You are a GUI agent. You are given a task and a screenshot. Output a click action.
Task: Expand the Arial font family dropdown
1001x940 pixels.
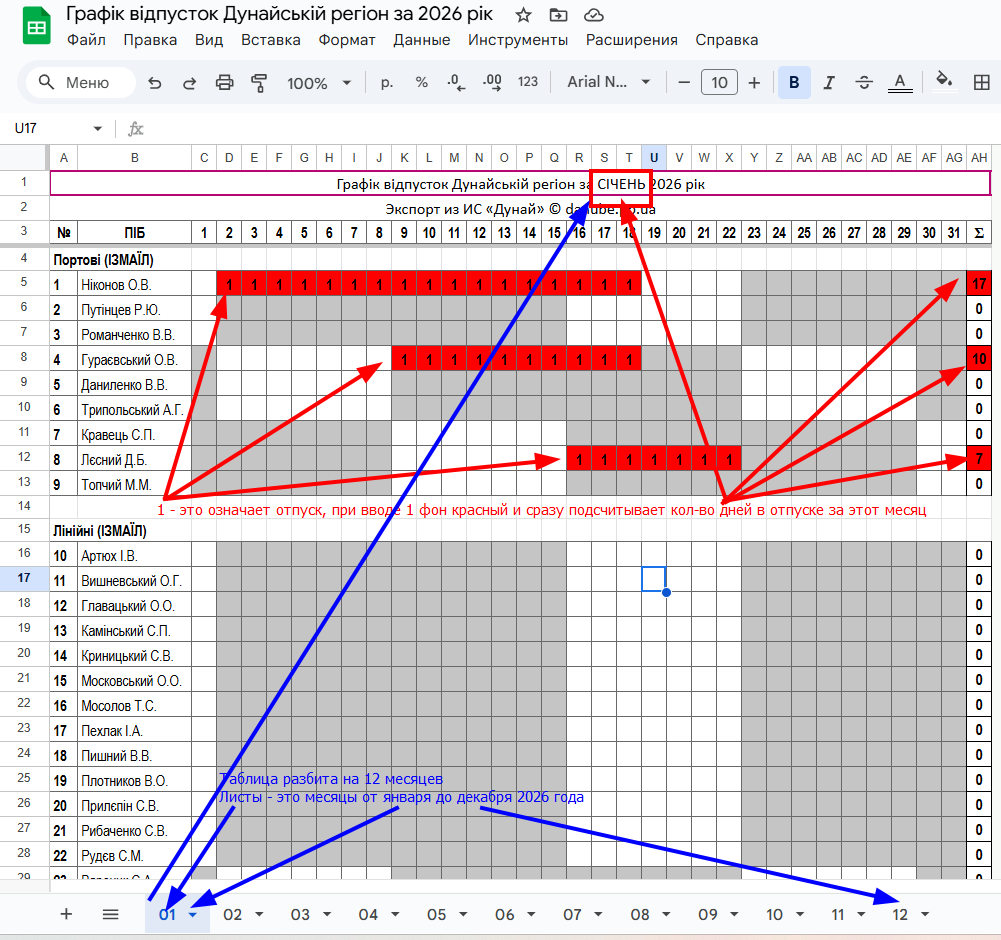click(x=609, y=83)
